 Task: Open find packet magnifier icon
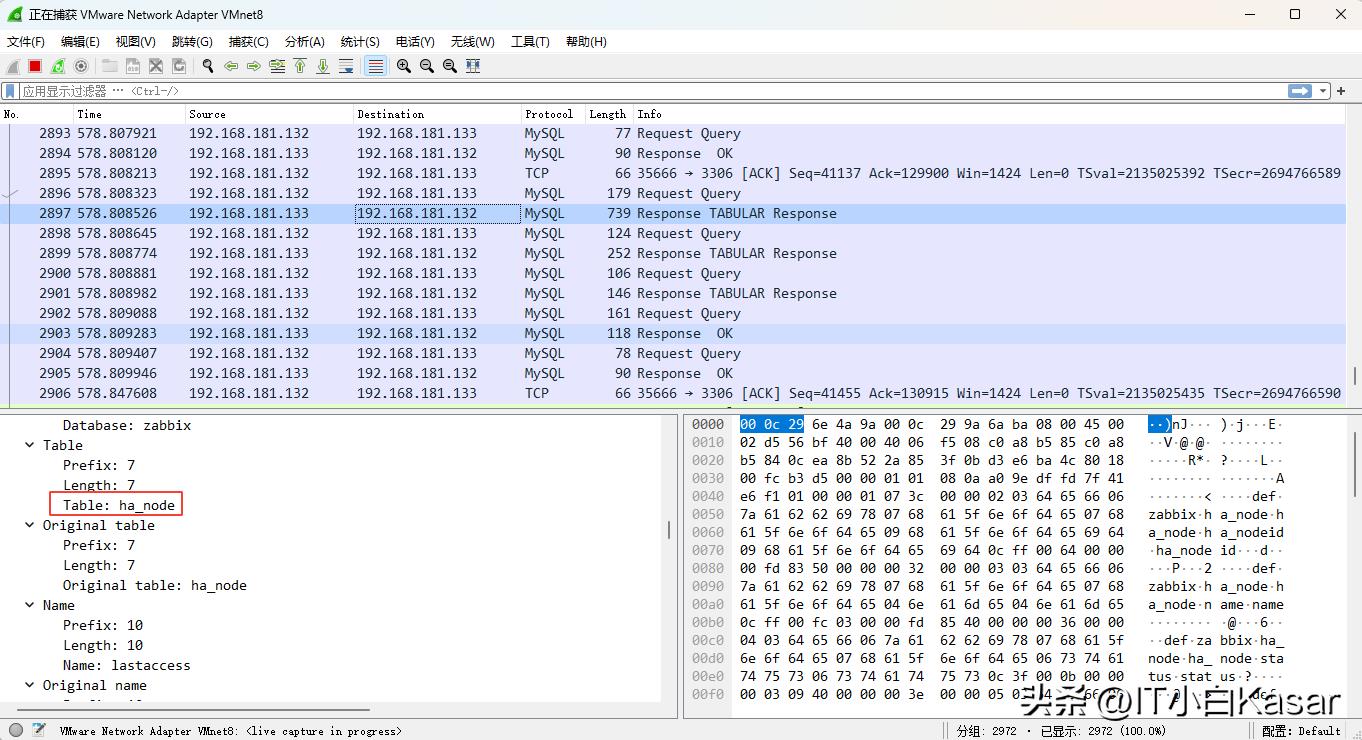pyautogui.click(x=207, y=66)
